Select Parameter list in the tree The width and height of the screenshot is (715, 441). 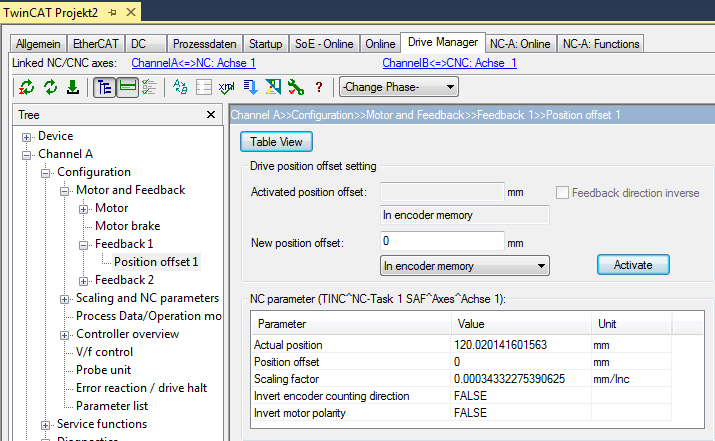tap(112, 406)
